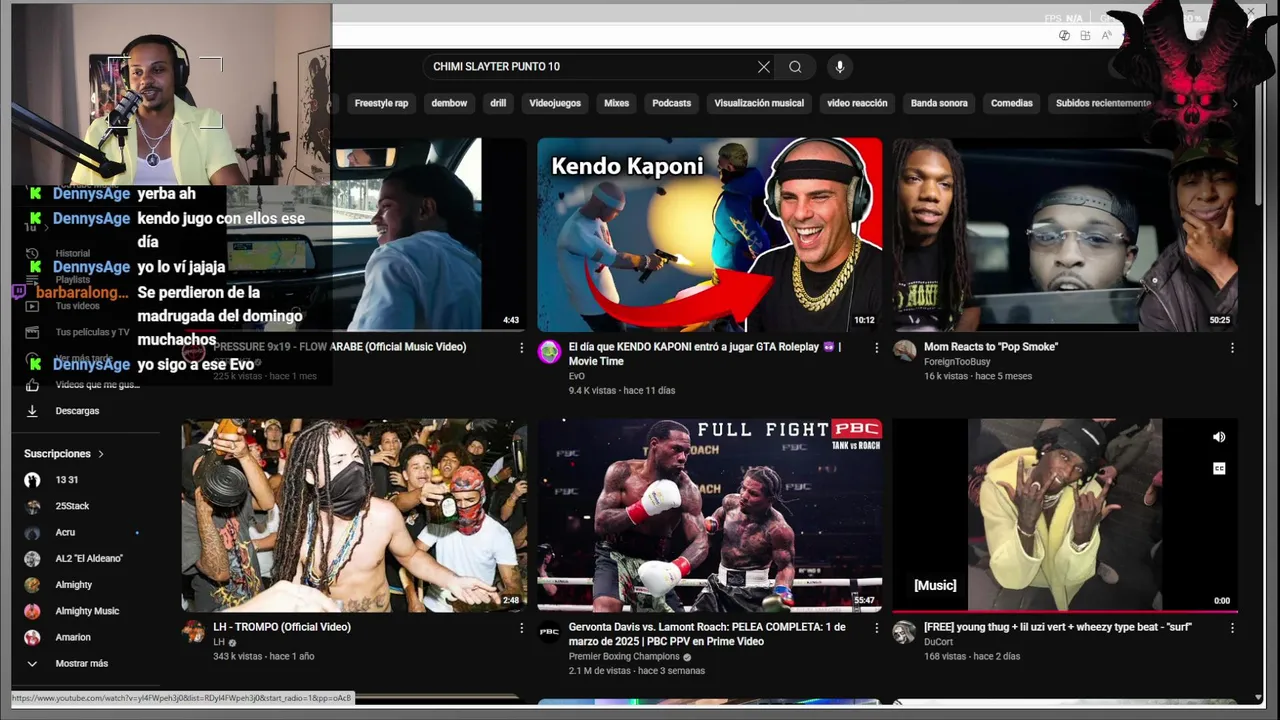Play the Kendo Kaponi thumbnail video
The height and width of the screenshot is (720, 1280).
click(x=710, y=235)
